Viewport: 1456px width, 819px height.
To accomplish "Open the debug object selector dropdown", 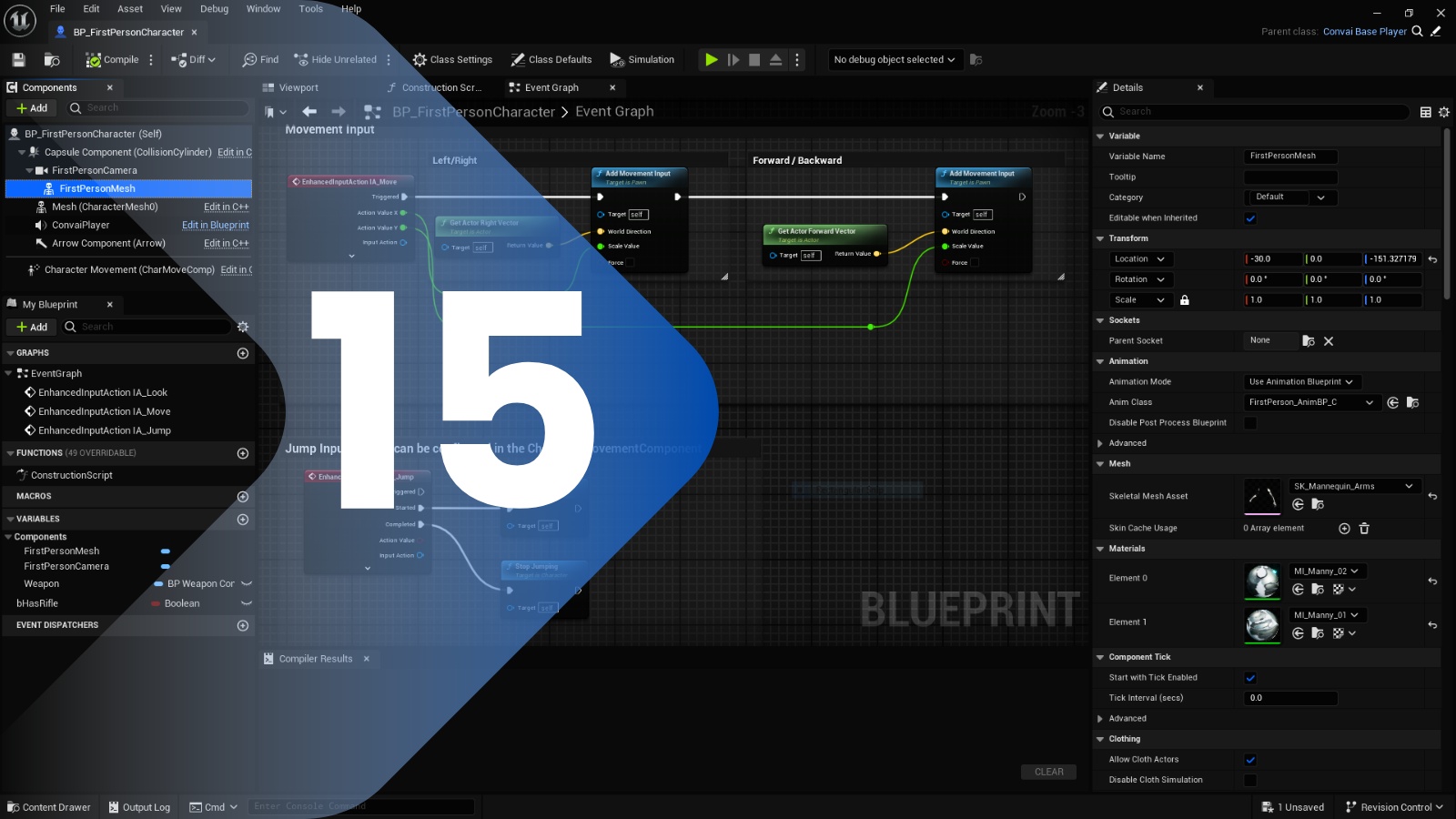I will [895, 60].
